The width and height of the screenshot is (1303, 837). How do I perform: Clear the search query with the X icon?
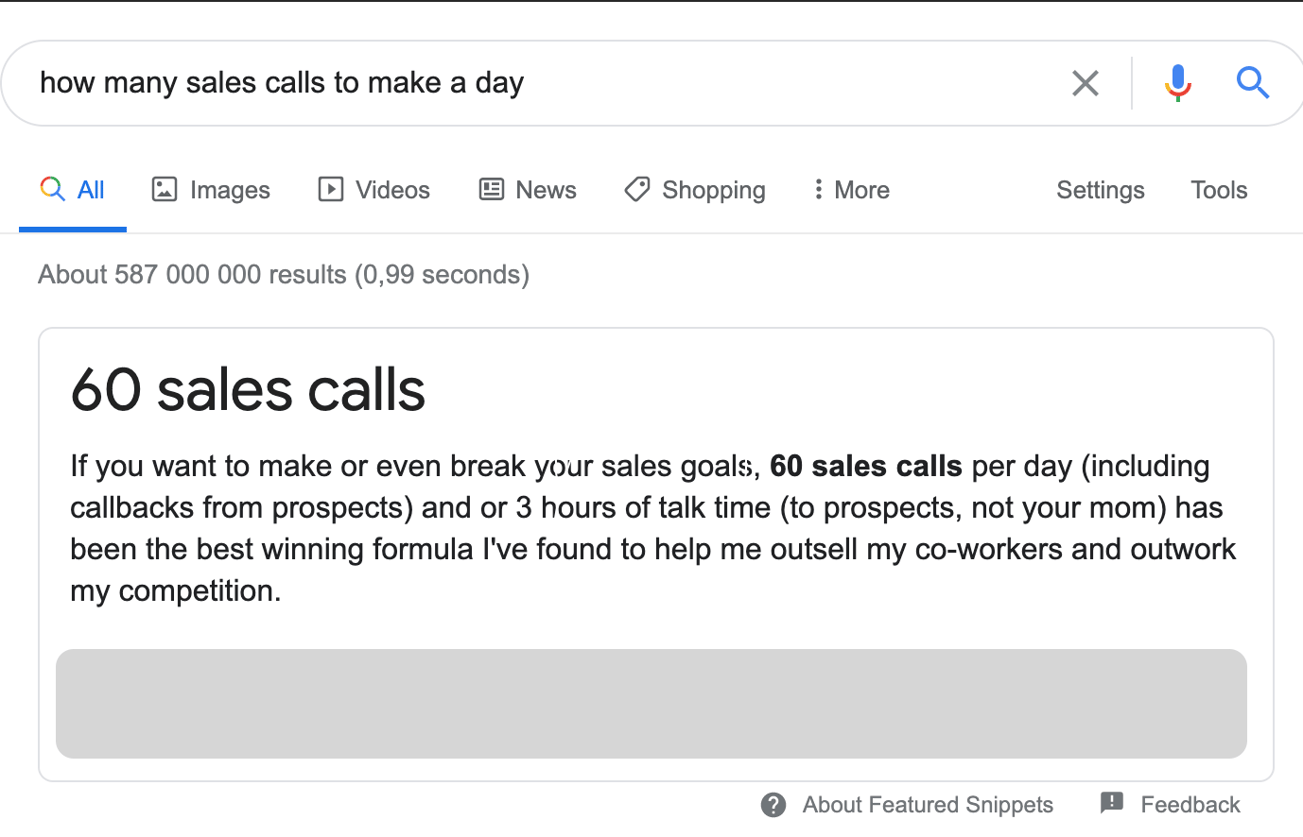1085,83
